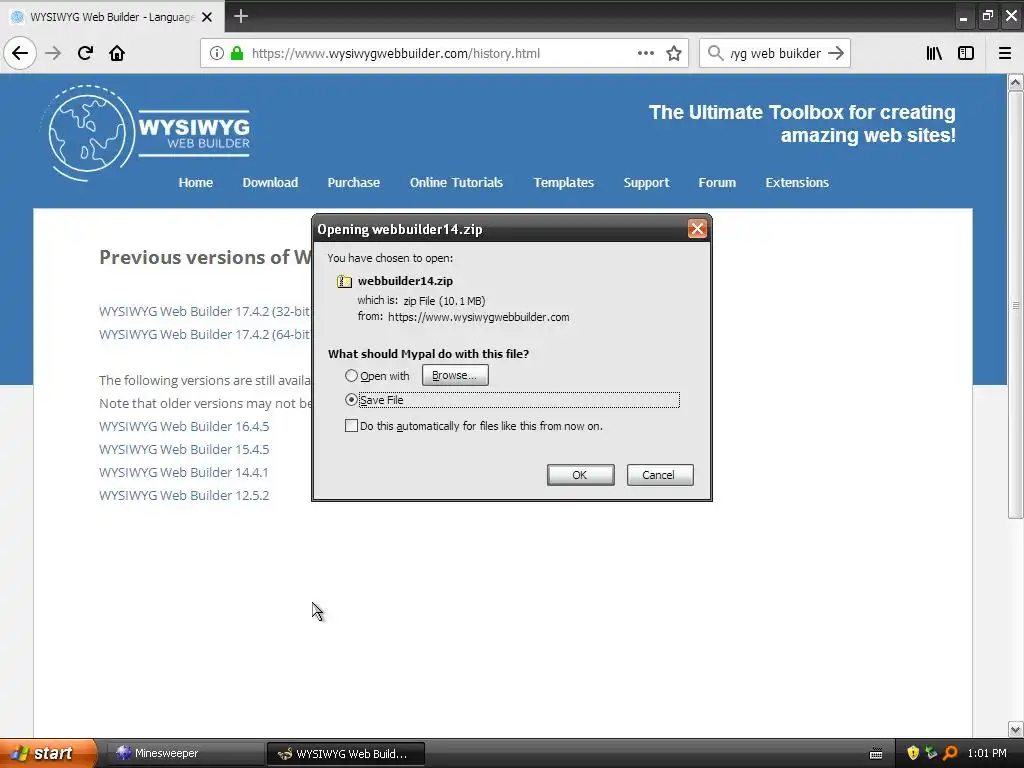
Task: Download WYSIWYG Web Builder 15.4.5
Action: point(184,449)
